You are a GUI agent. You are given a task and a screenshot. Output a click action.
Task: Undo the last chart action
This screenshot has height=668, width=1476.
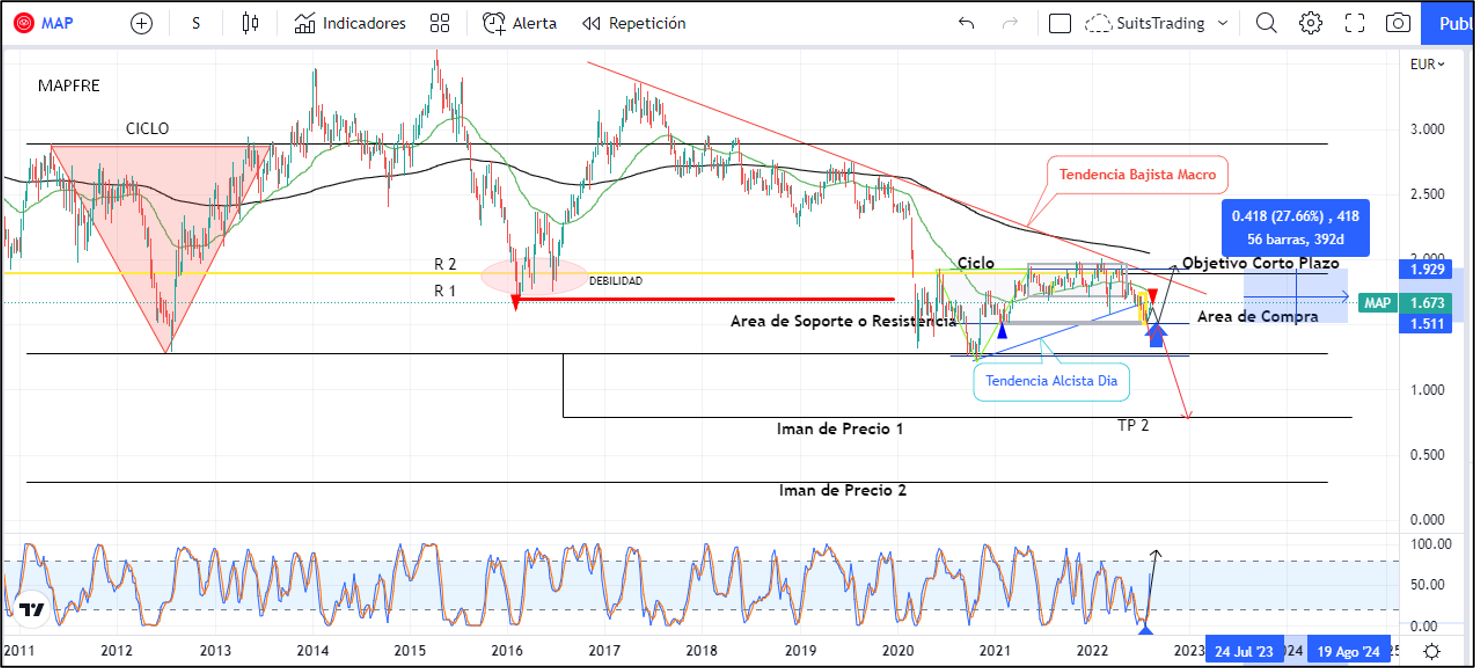[x=966, y=23]
